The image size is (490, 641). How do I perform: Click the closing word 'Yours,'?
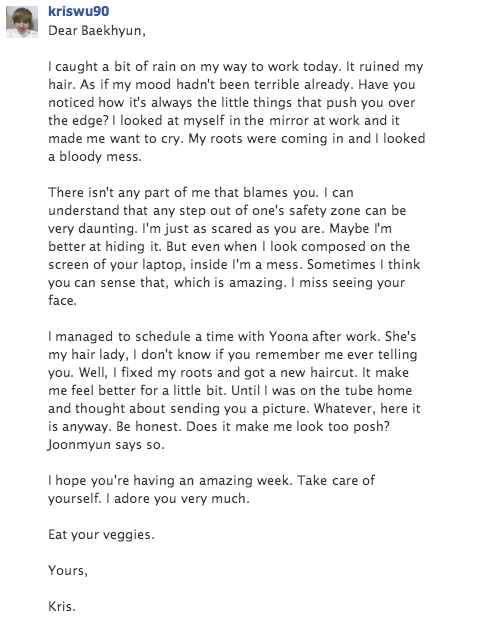(x=68, y=570)
